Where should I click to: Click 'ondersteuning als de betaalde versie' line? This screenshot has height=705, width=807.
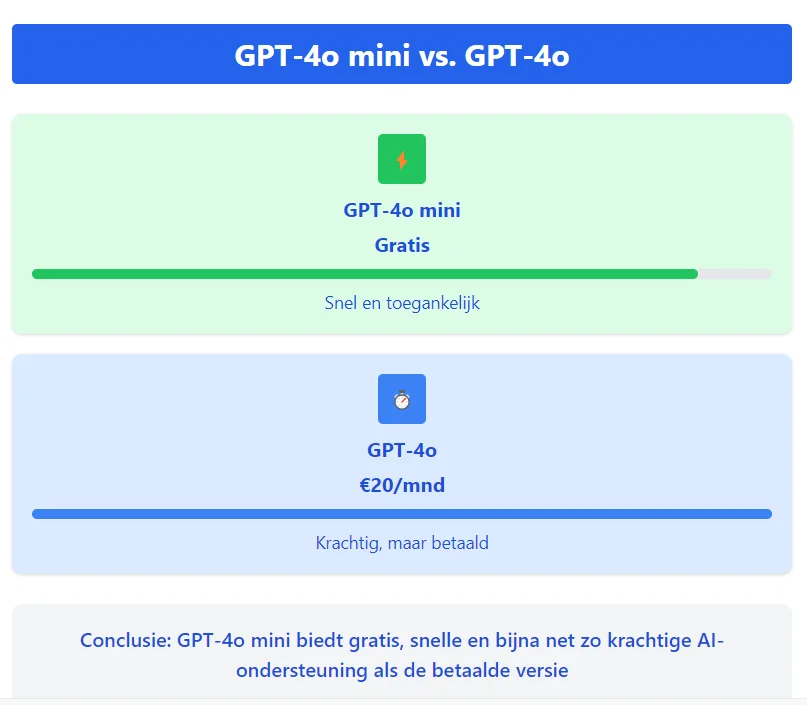pos(401,671)
